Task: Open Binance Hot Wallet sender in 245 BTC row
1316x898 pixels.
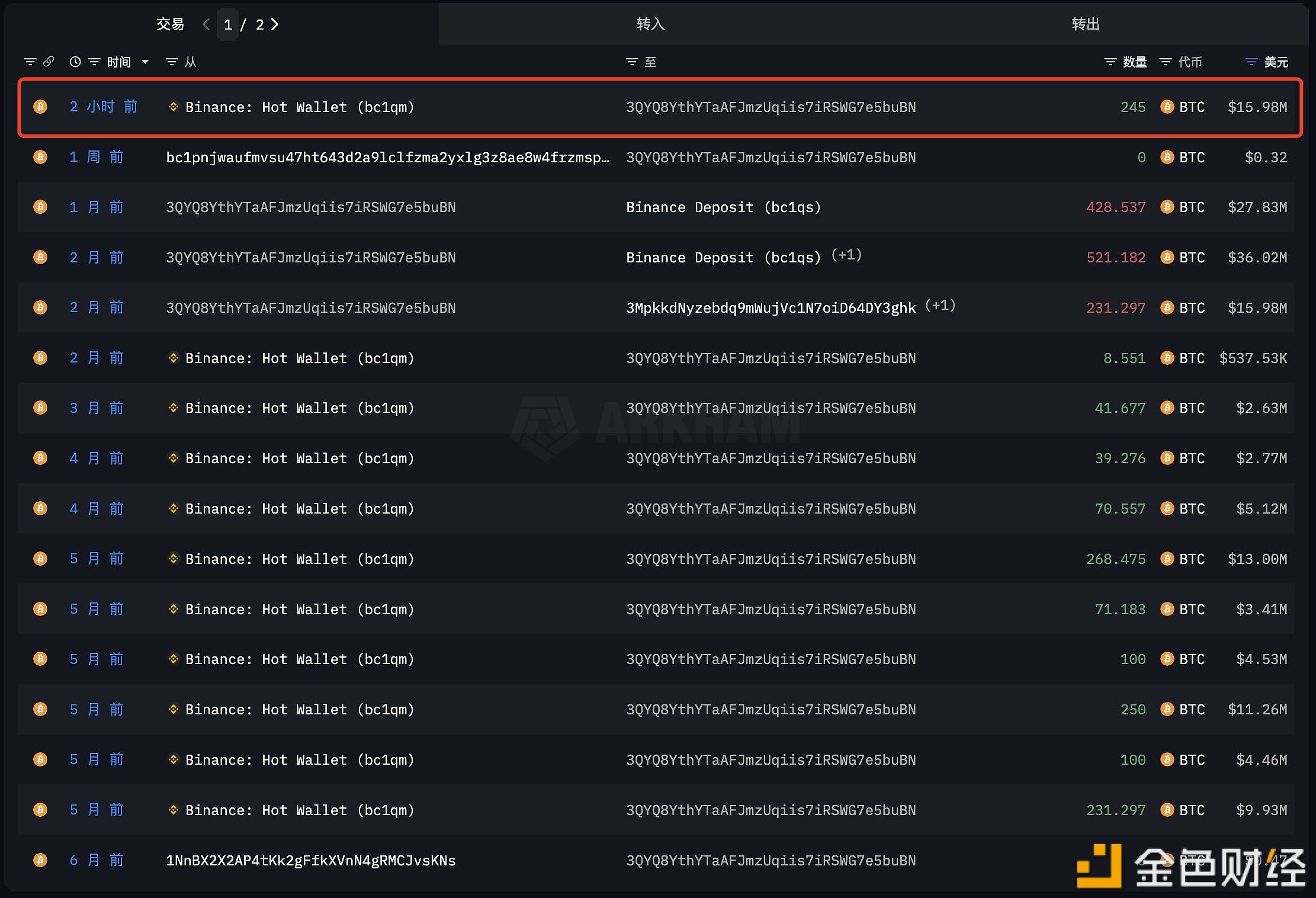Action: coord(300,107)
